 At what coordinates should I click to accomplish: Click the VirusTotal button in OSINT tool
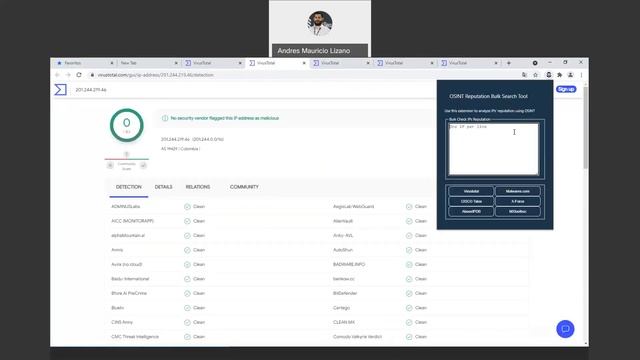tap(471, 191)
